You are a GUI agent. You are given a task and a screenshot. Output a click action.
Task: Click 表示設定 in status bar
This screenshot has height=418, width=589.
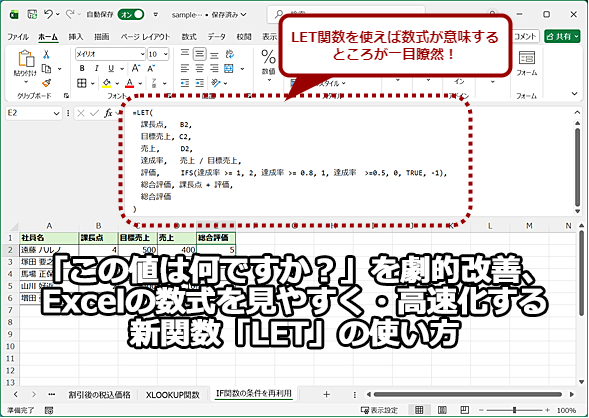tap(379, 410)
